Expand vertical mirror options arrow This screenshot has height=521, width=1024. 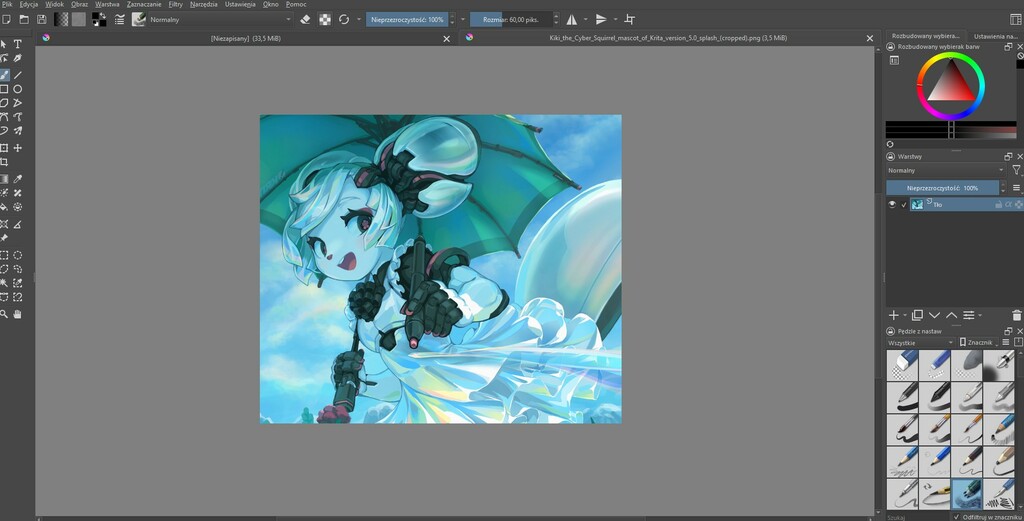[615, 20]
